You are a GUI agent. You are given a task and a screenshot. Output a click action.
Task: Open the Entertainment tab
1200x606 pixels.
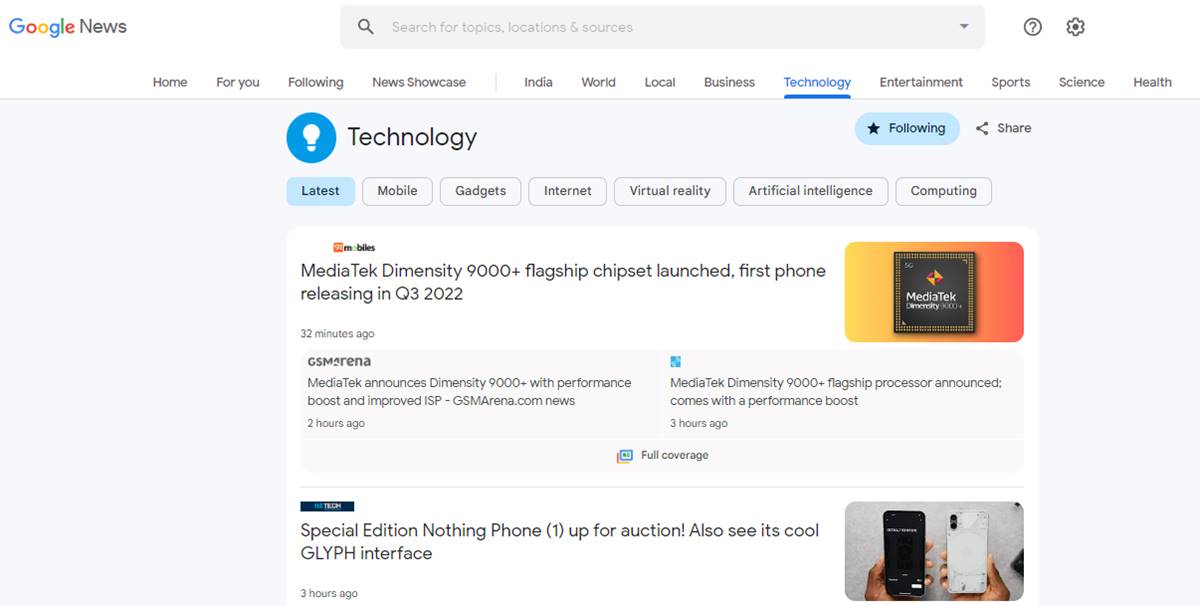click(x=921, y=82)
